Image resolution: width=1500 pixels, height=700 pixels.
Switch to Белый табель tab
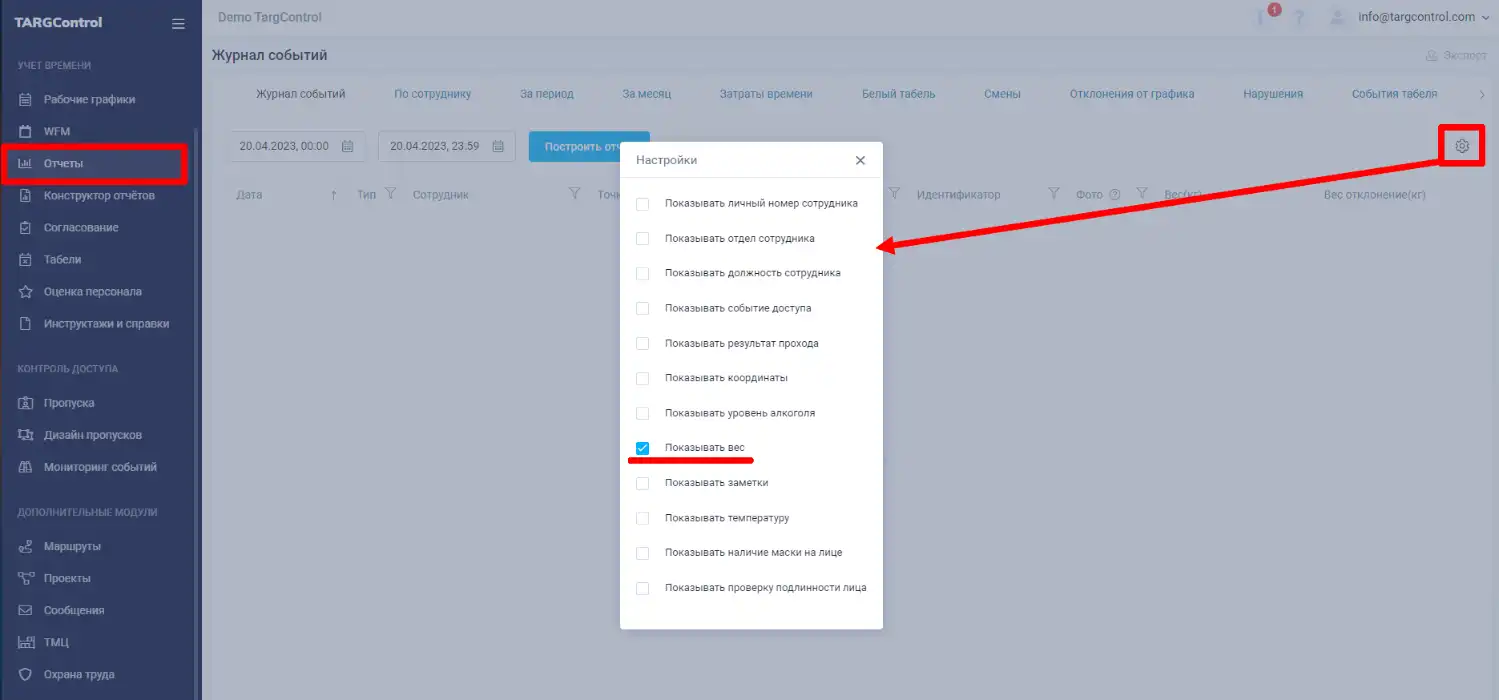pos(899,94)
